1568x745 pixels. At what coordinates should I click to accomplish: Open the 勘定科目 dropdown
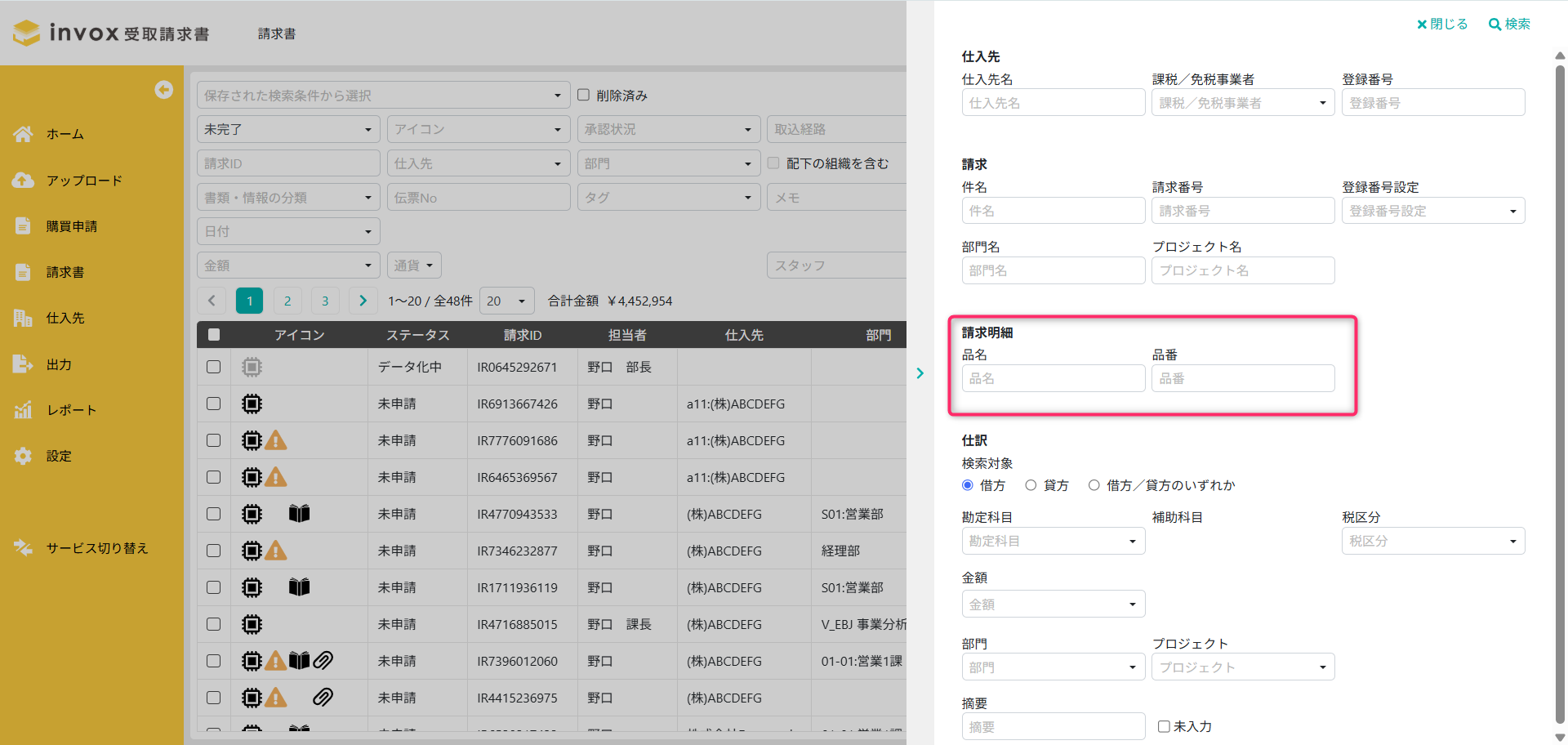pos(1053,541)
